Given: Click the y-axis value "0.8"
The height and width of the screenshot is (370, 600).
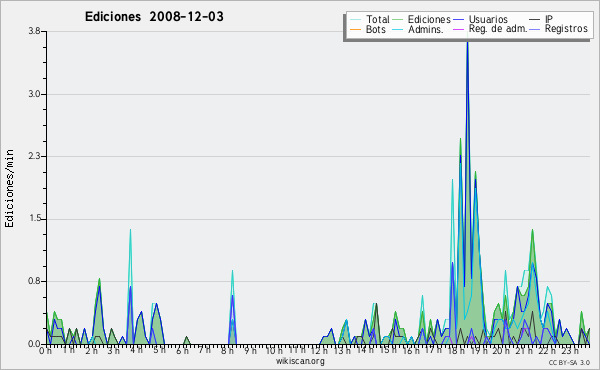Looking at the screenshot, I should pos(34,282).
